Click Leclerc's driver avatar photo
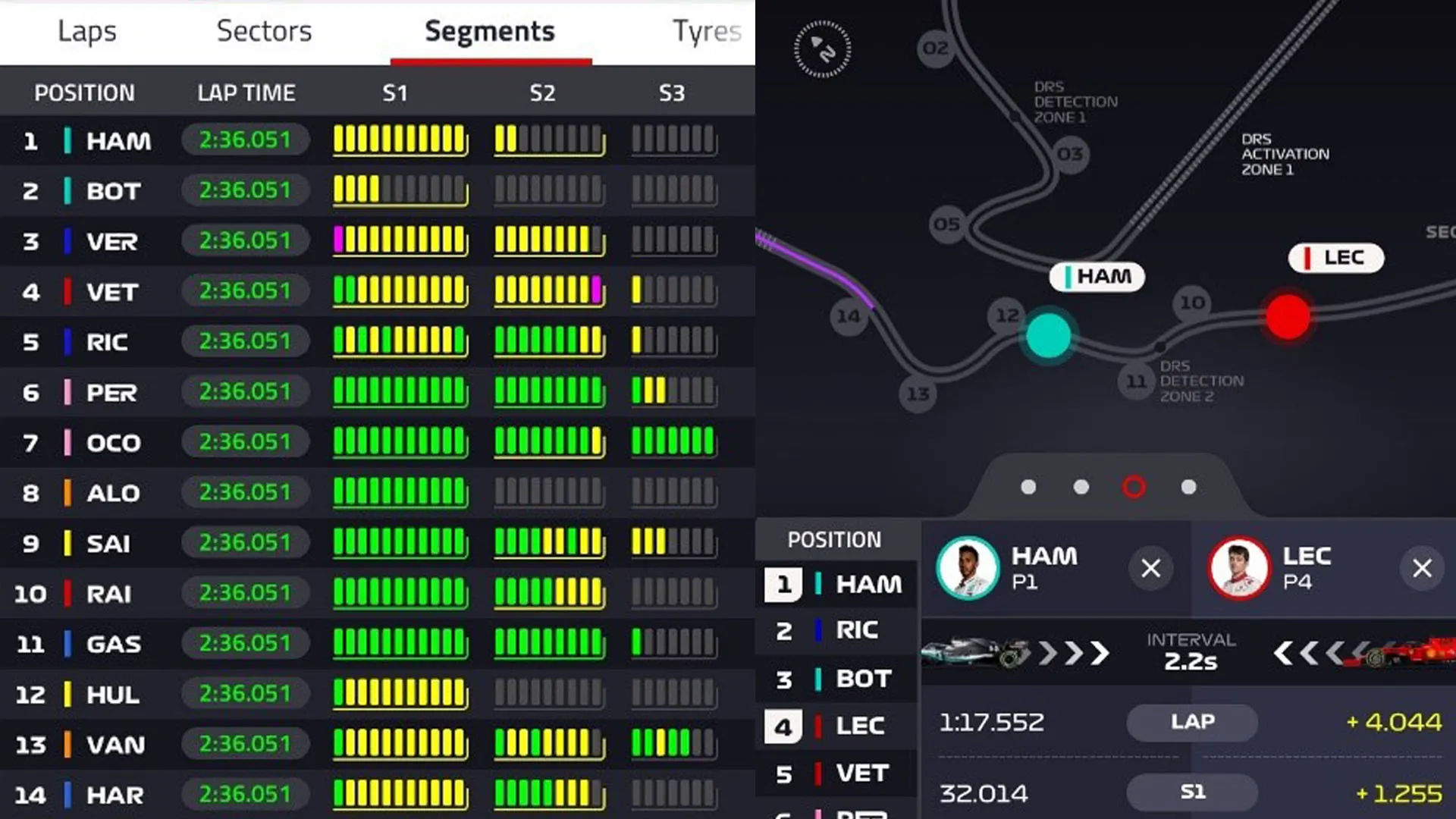 1239,568
